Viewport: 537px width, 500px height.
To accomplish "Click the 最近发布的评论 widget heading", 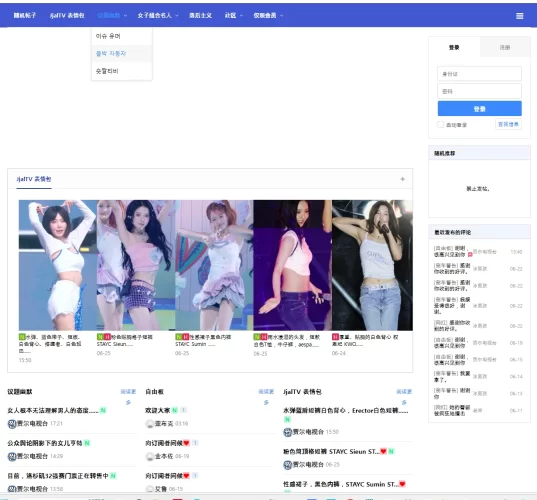I will 452,232.
